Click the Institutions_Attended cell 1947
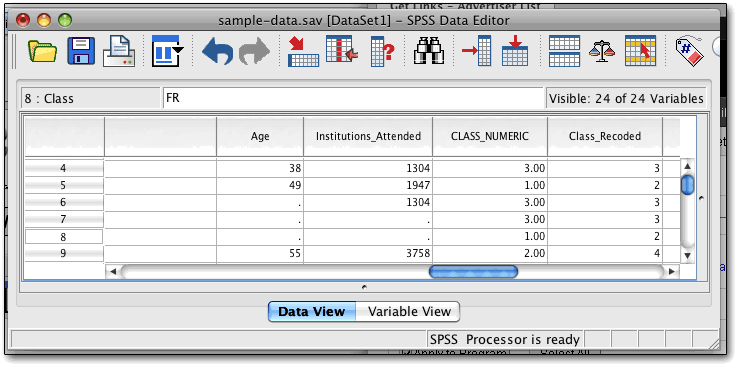The image size is (737, 366). point(368,186)
